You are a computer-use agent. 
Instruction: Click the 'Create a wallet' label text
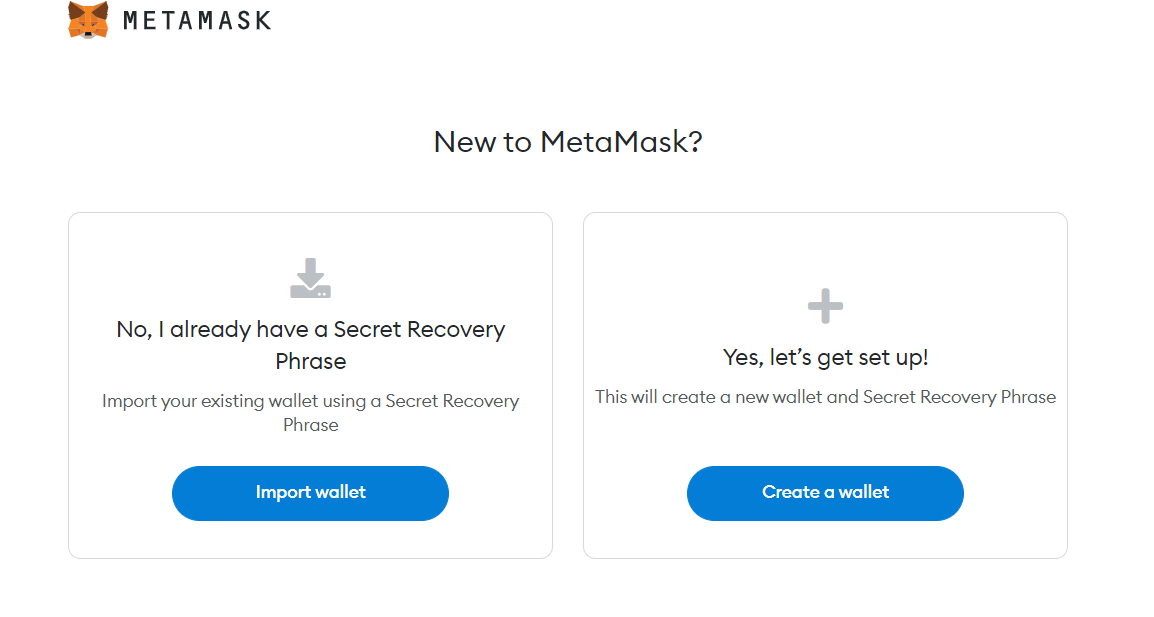(x=825, y=492)
